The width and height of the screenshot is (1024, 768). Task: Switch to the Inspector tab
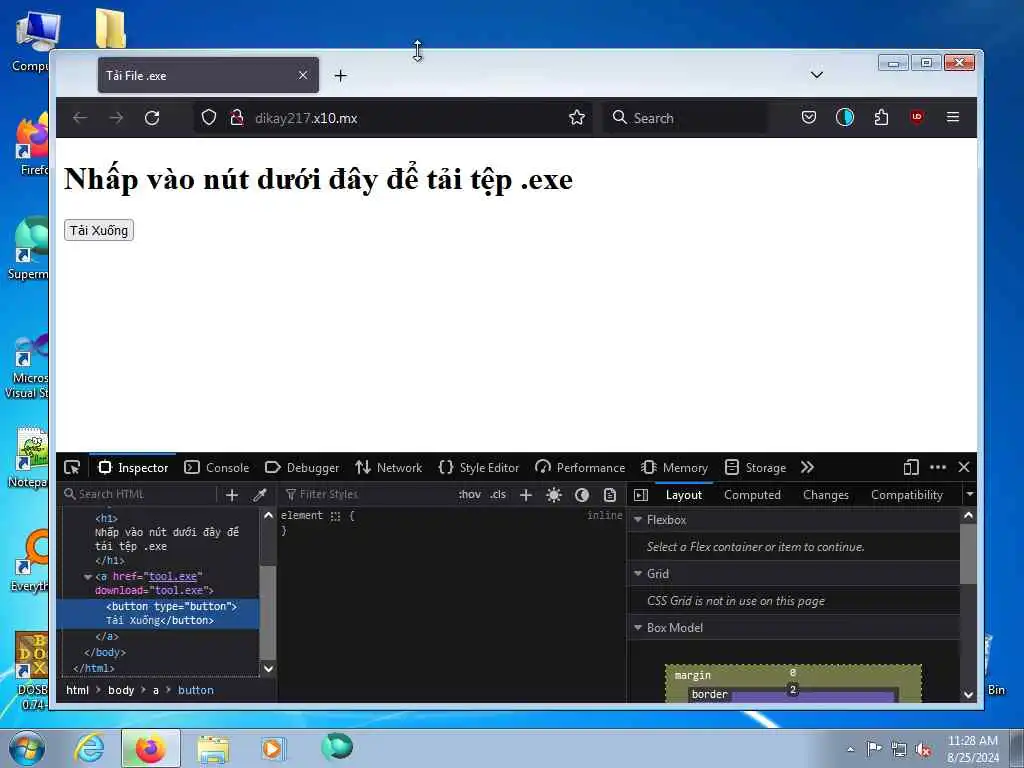[133, 468]
